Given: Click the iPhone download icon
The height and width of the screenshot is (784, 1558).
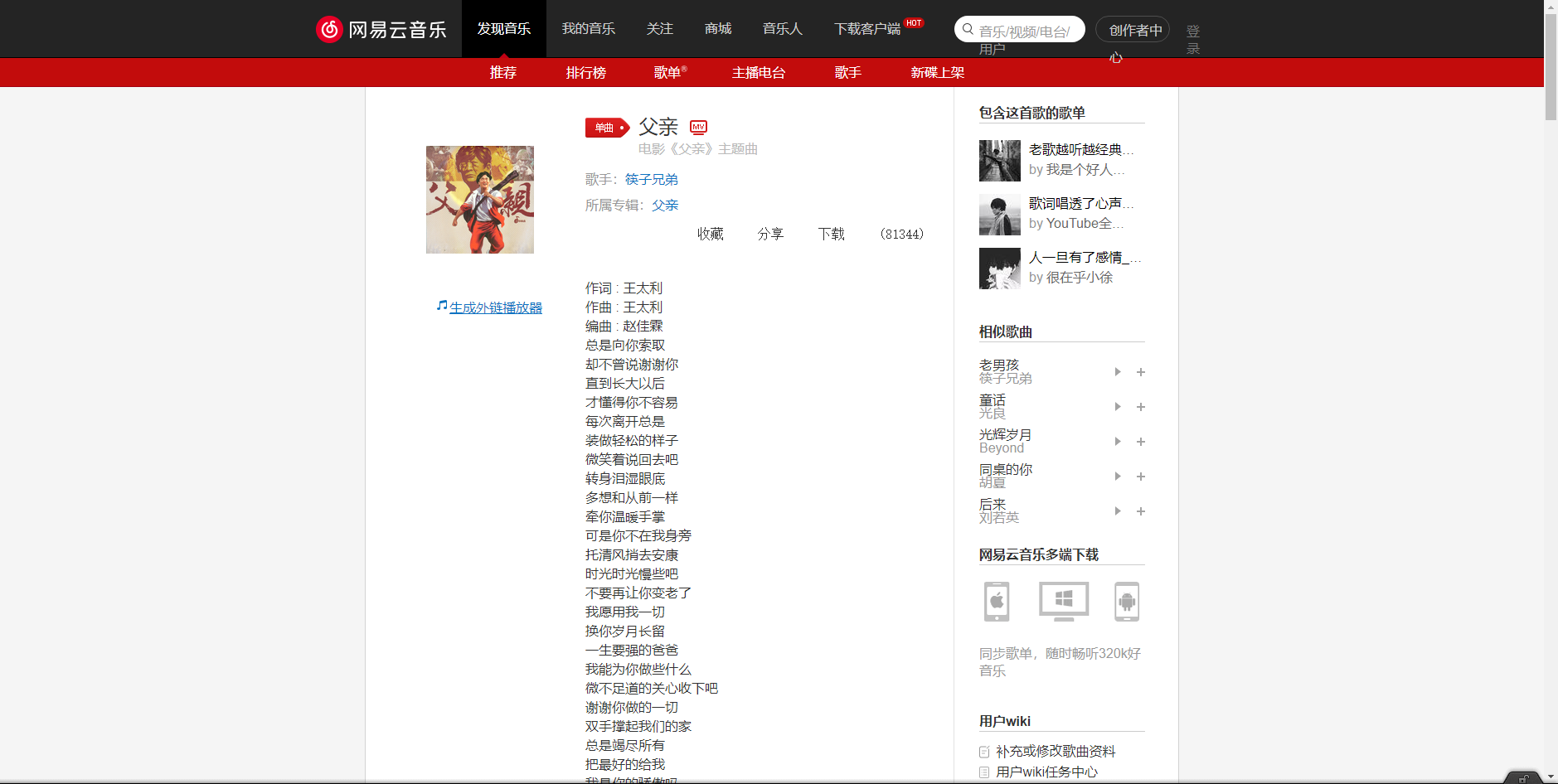Looking at the screenshot, I should click(x=997, y=602).
